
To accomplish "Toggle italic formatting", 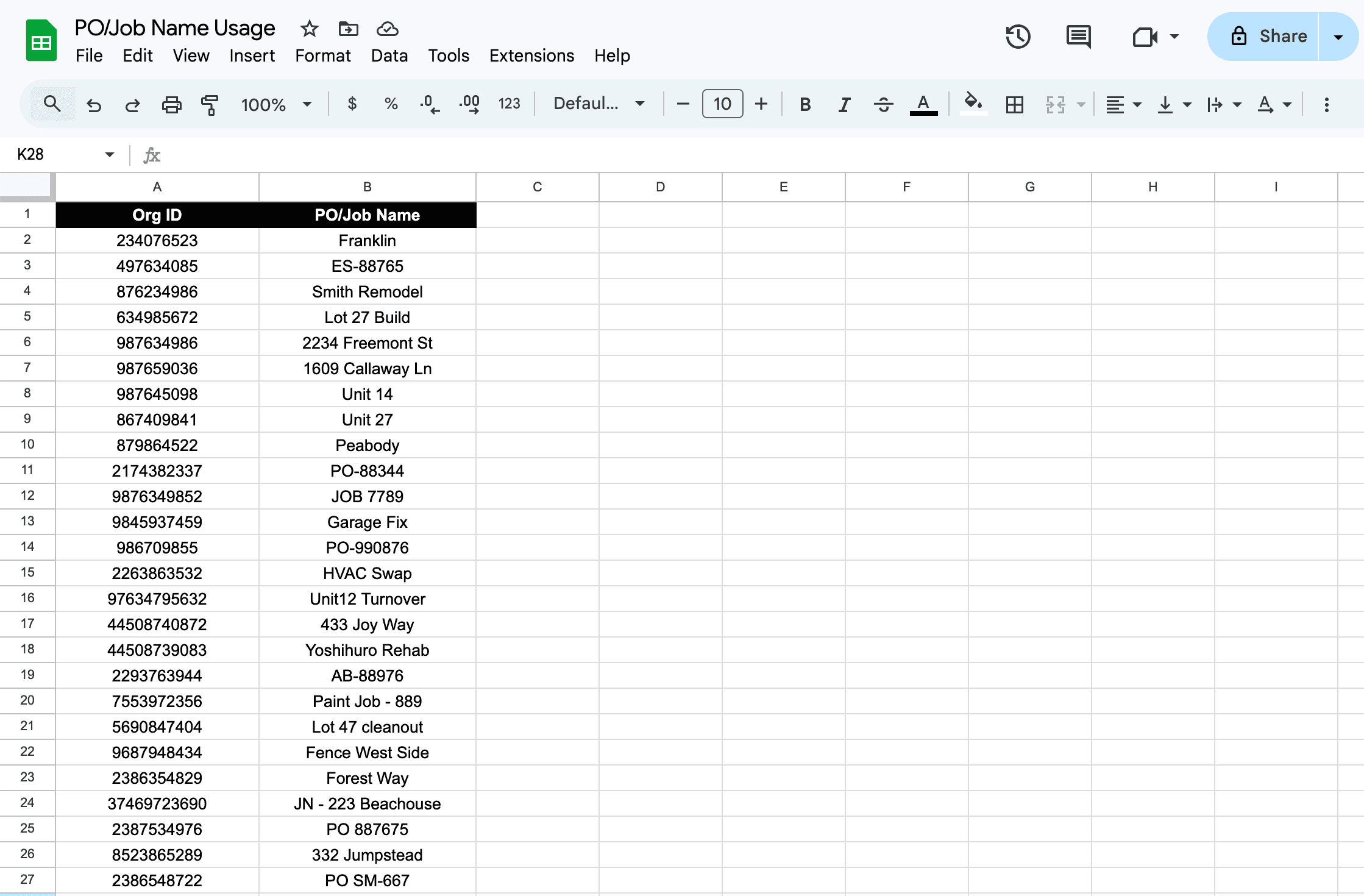I will [x=844, y=104].
